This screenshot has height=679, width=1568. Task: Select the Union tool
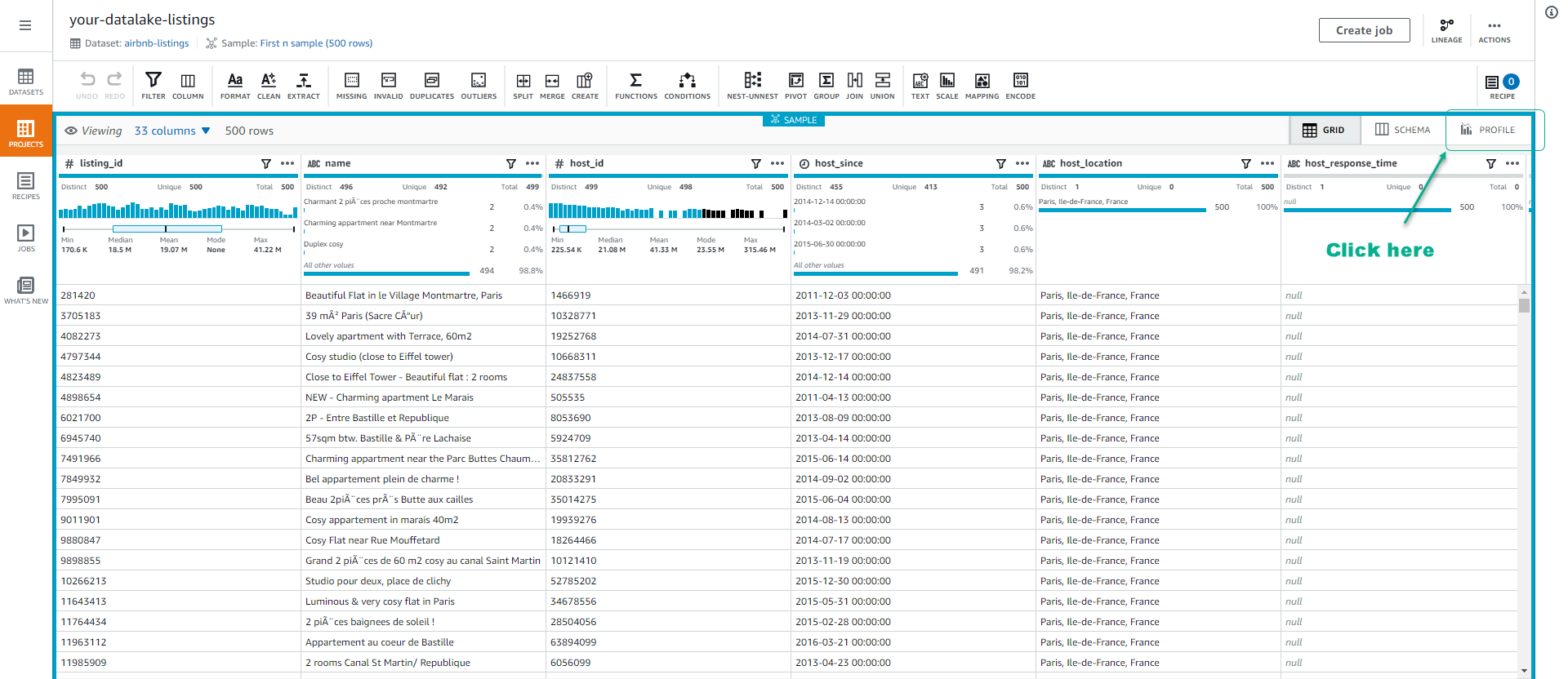click(x=883, y=85)
